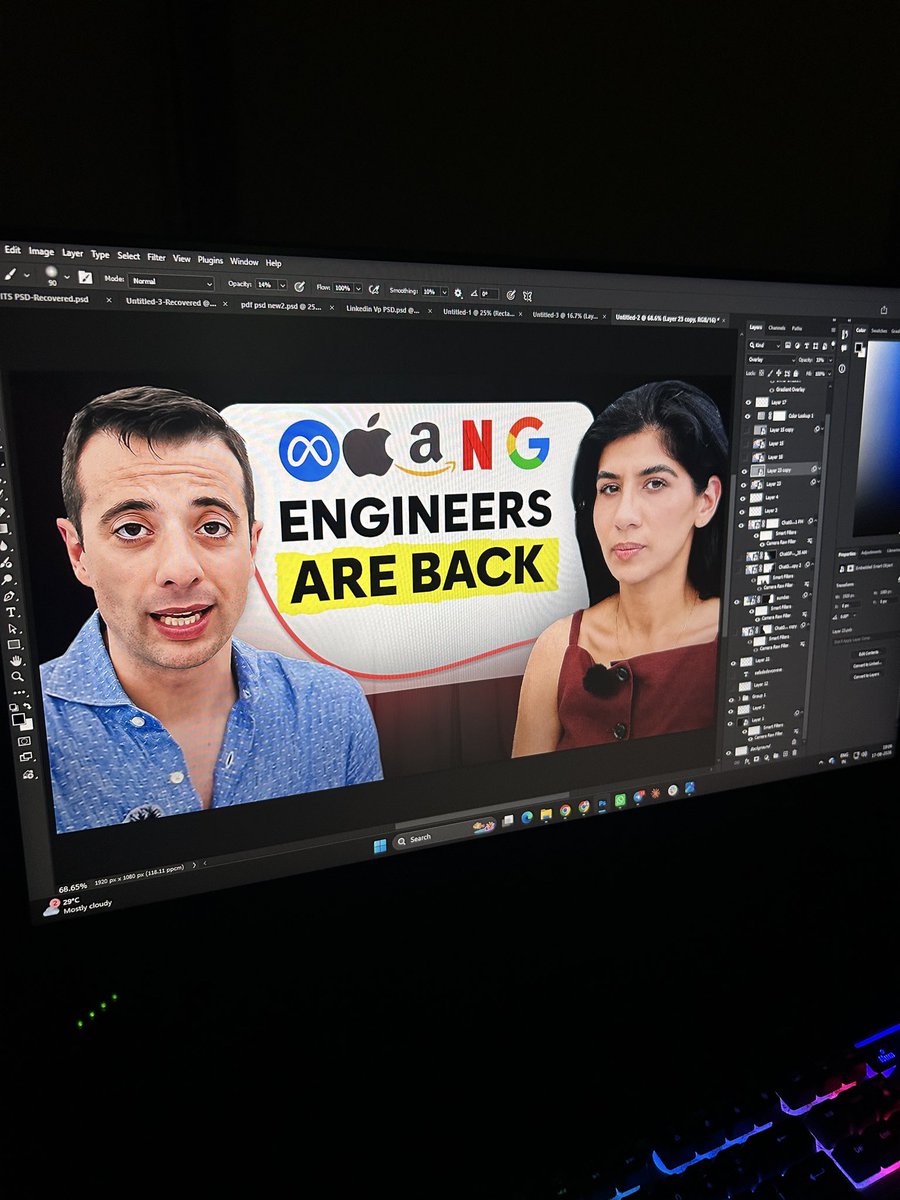The image size is (900, 1200).
Task: Select the Pen tool in the toolbar
Action: [9, 595]
